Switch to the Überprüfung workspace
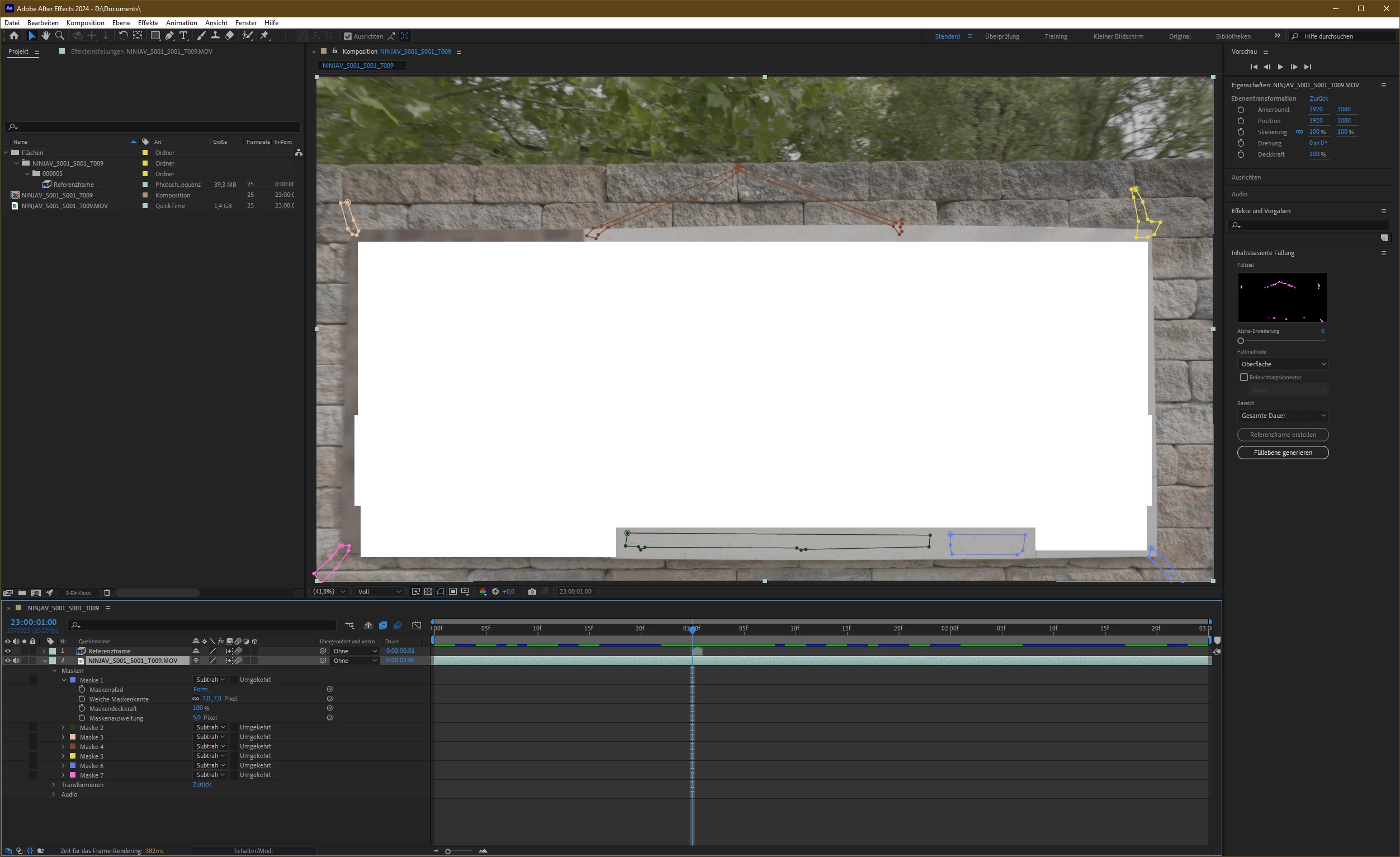This screenshot has width=1400, height=857. (x=1002, y=36)
